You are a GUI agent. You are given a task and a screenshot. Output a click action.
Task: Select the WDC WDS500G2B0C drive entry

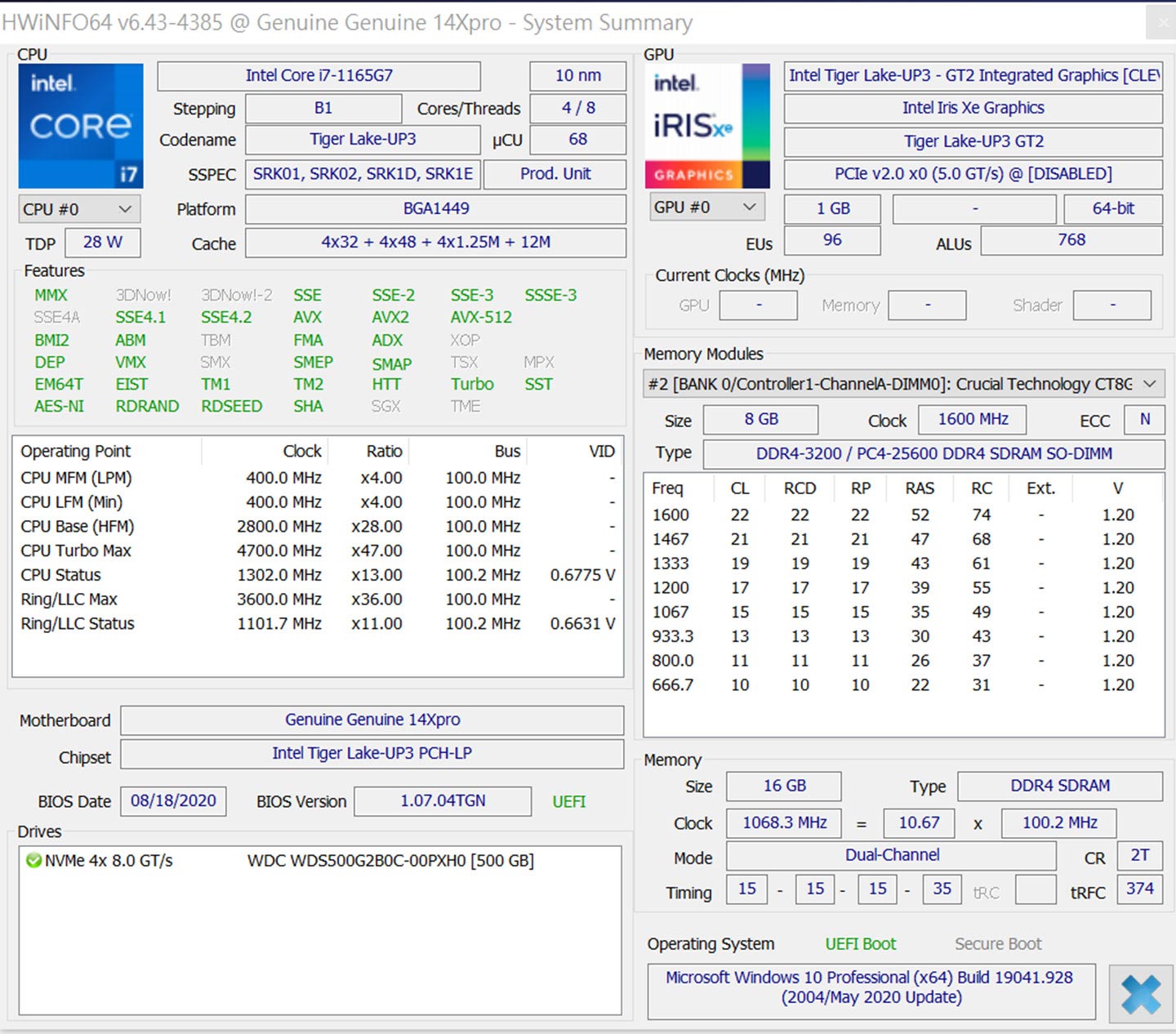click(x=390, y=861)
